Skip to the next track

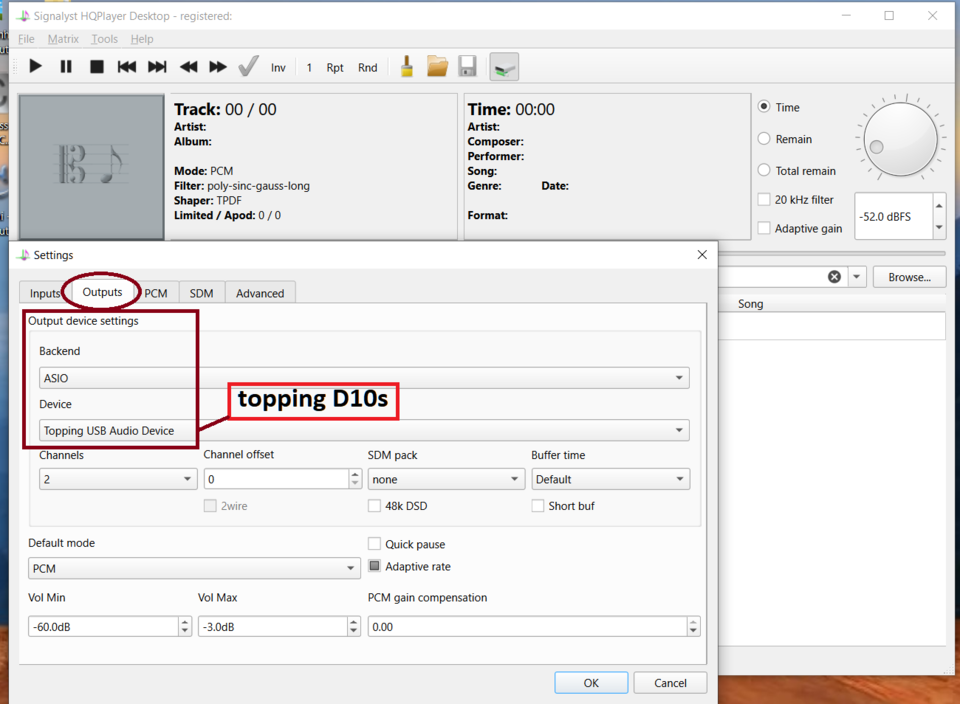157,66
